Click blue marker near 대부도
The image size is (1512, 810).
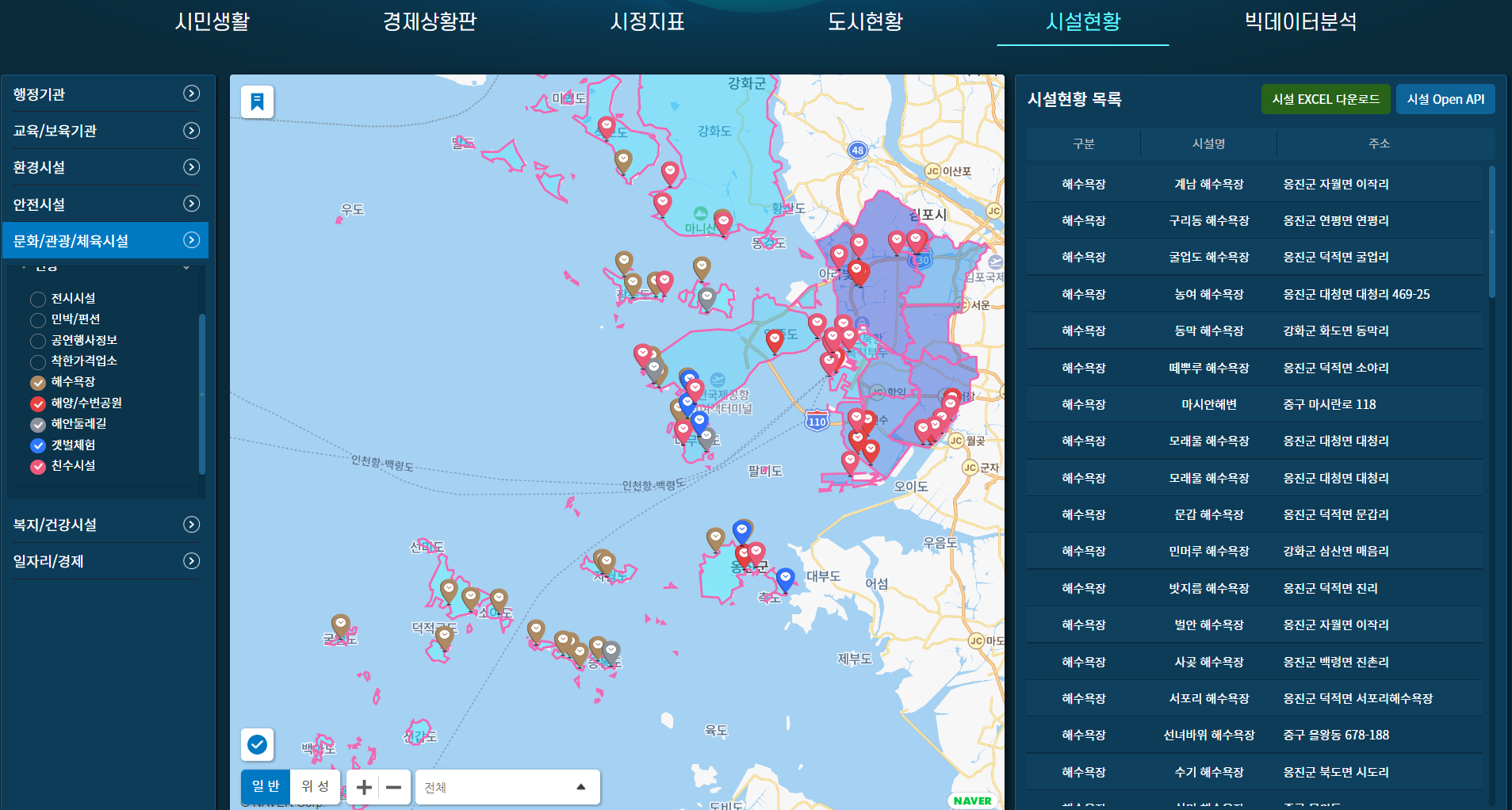785,579
